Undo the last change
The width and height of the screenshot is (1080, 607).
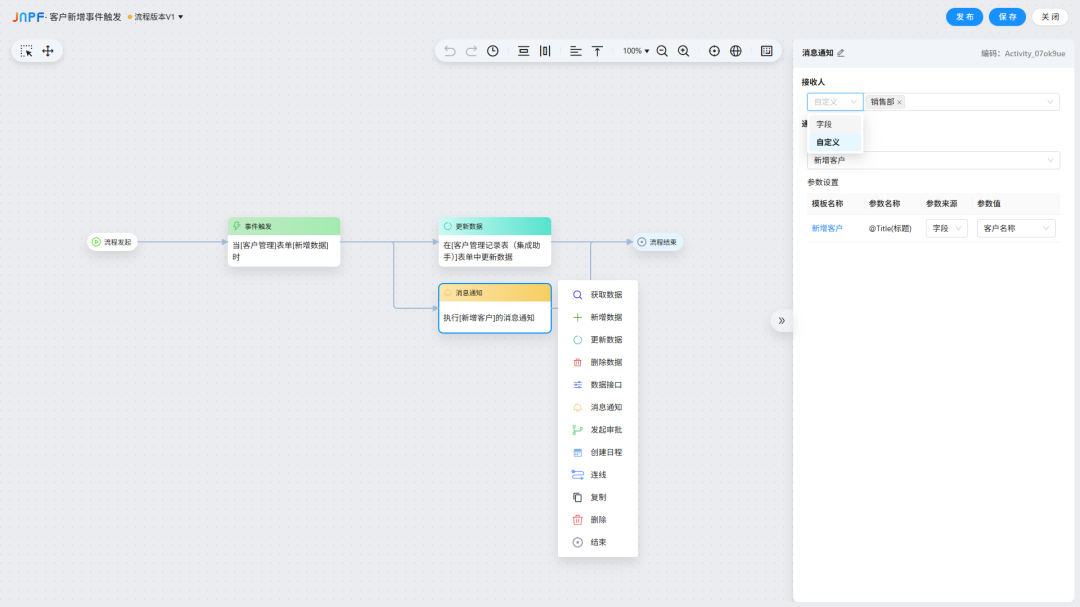(x=450, y=51)
